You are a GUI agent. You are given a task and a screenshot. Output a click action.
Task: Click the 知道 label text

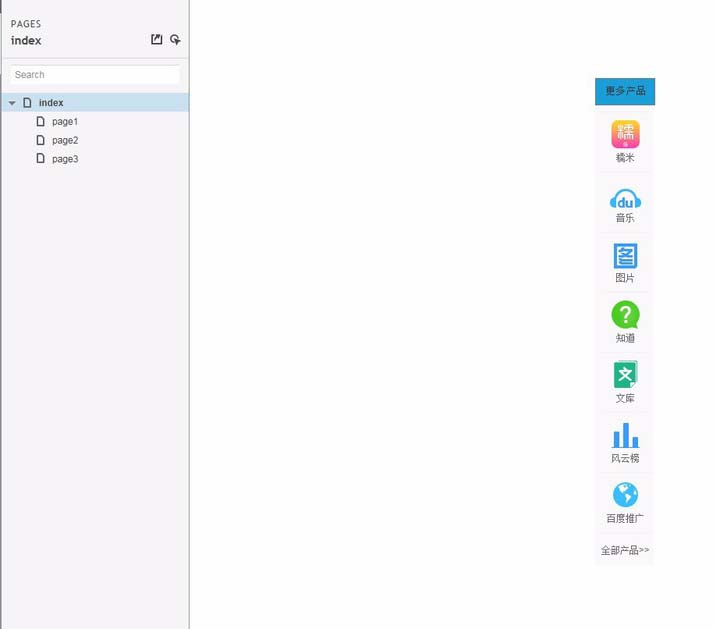(625, 338)
